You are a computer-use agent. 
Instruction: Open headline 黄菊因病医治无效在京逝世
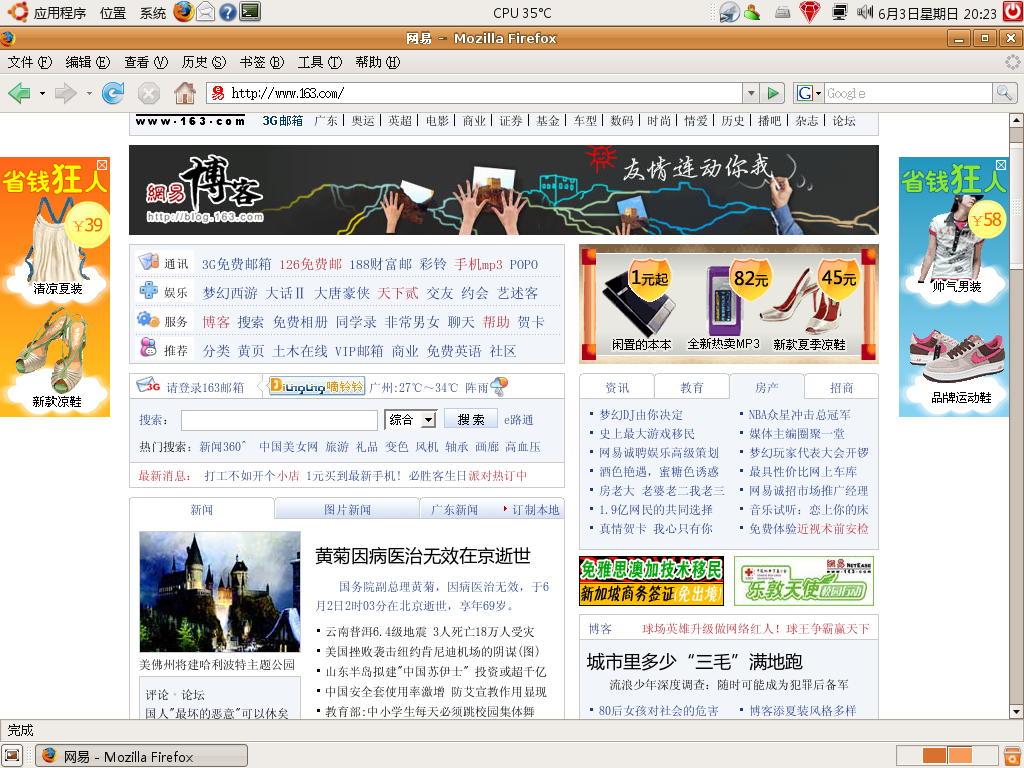(x=423, y=556)
